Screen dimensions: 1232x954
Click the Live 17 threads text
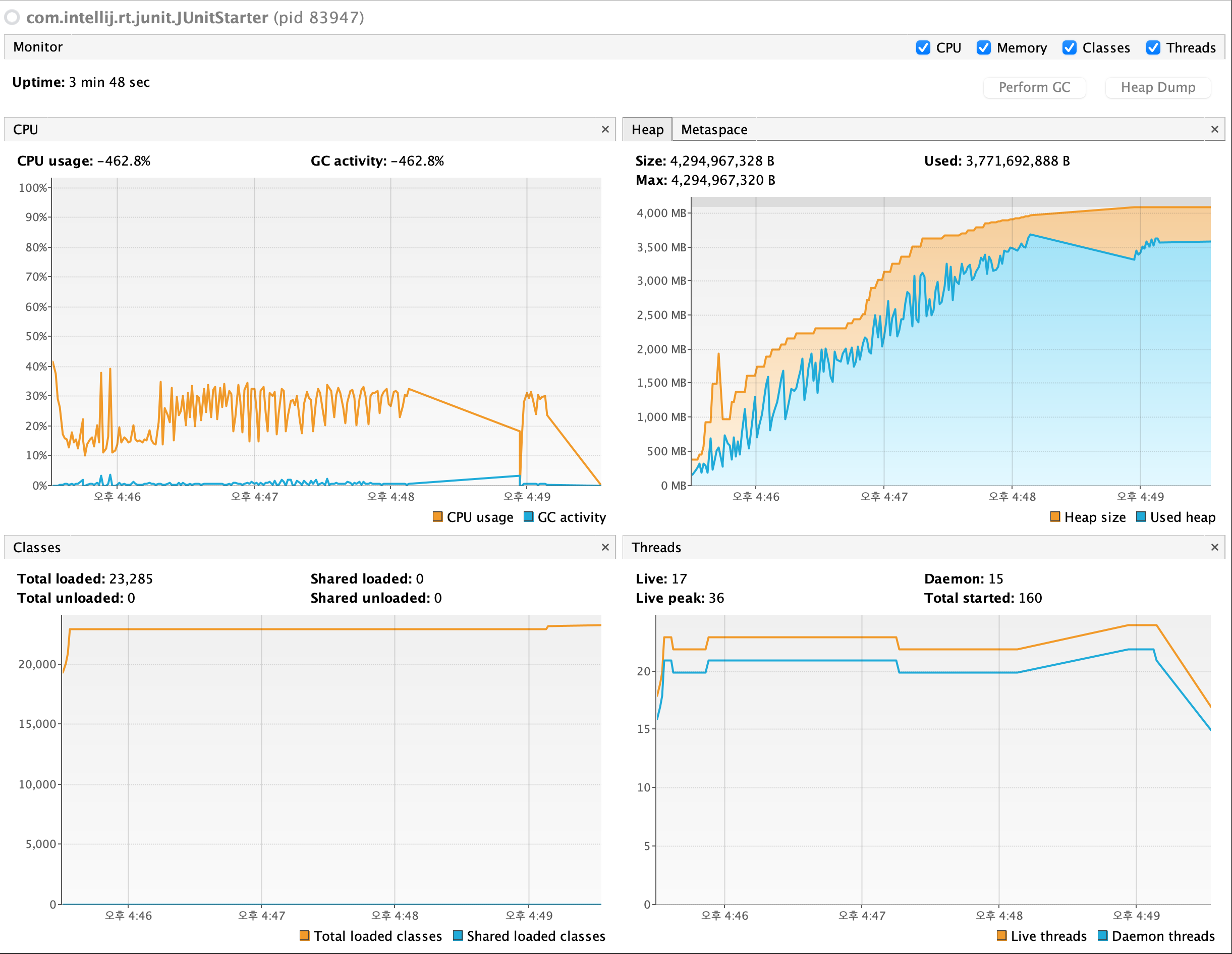(x=661, y=578)
